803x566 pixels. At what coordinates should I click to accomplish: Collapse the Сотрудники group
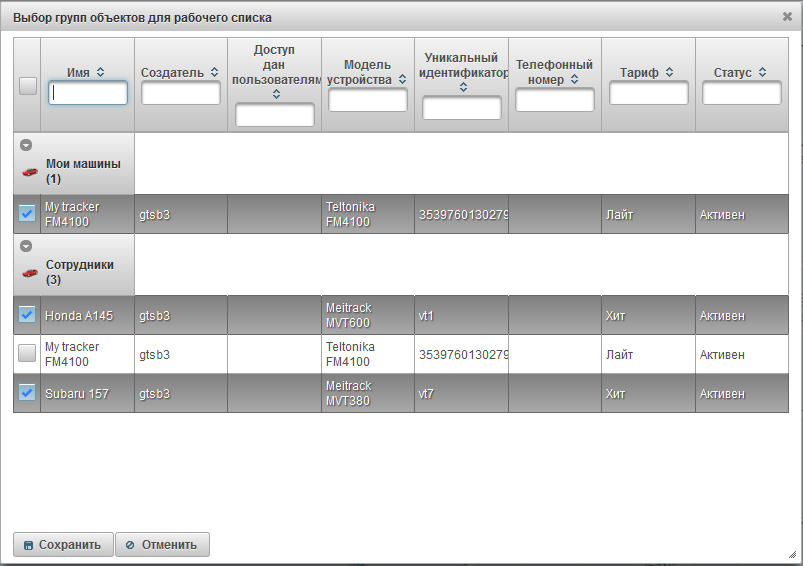[26, 246]
